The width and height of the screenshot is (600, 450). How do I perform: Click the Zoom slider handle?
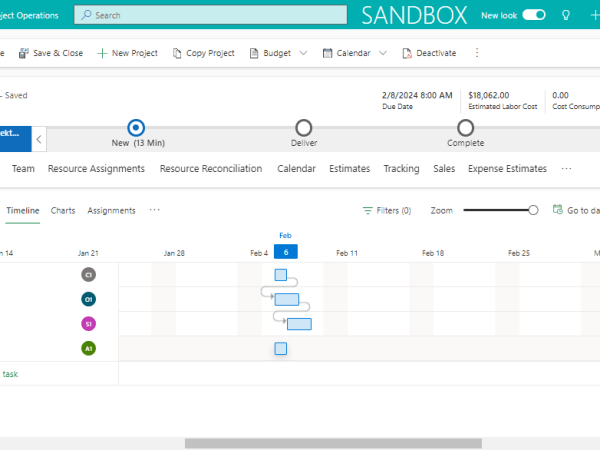(x=533, y=210)
